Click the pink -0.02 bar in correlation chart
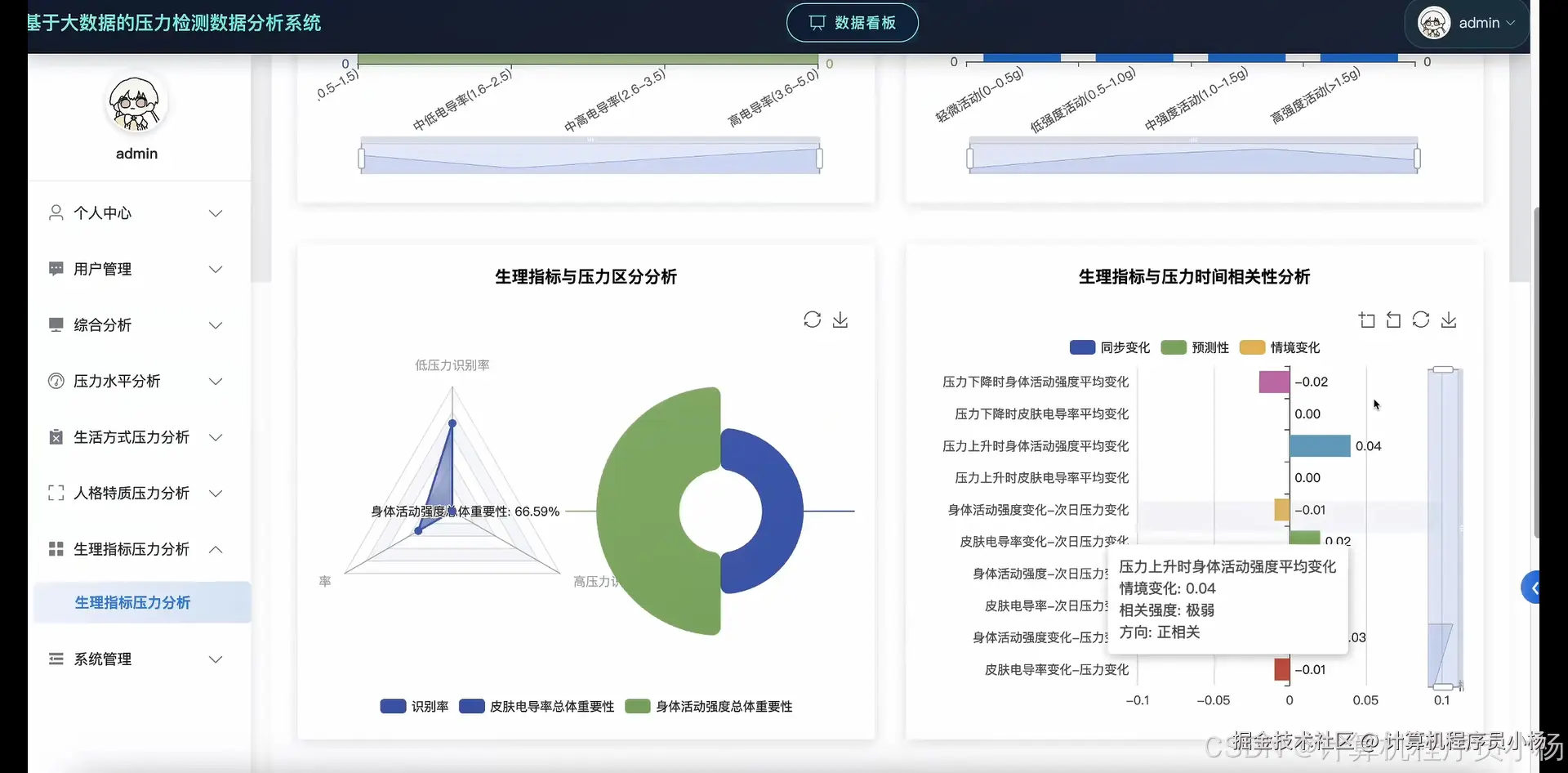The height and width of the screenshot is (773, 1568). pyautogui.click(x=1274, y=382)
